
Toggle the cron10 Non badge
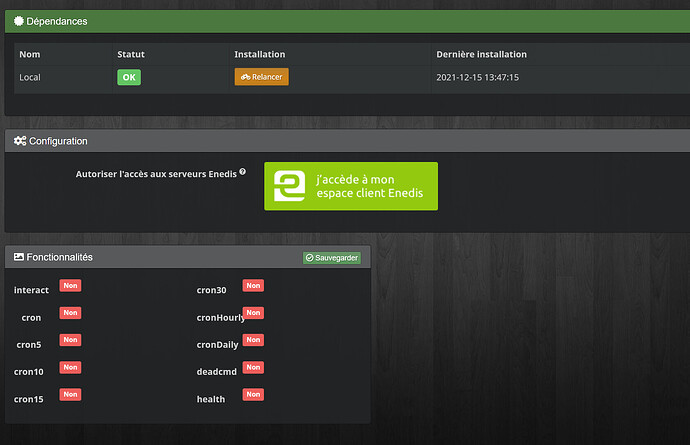pyautogui.click(x=70, y=367)
